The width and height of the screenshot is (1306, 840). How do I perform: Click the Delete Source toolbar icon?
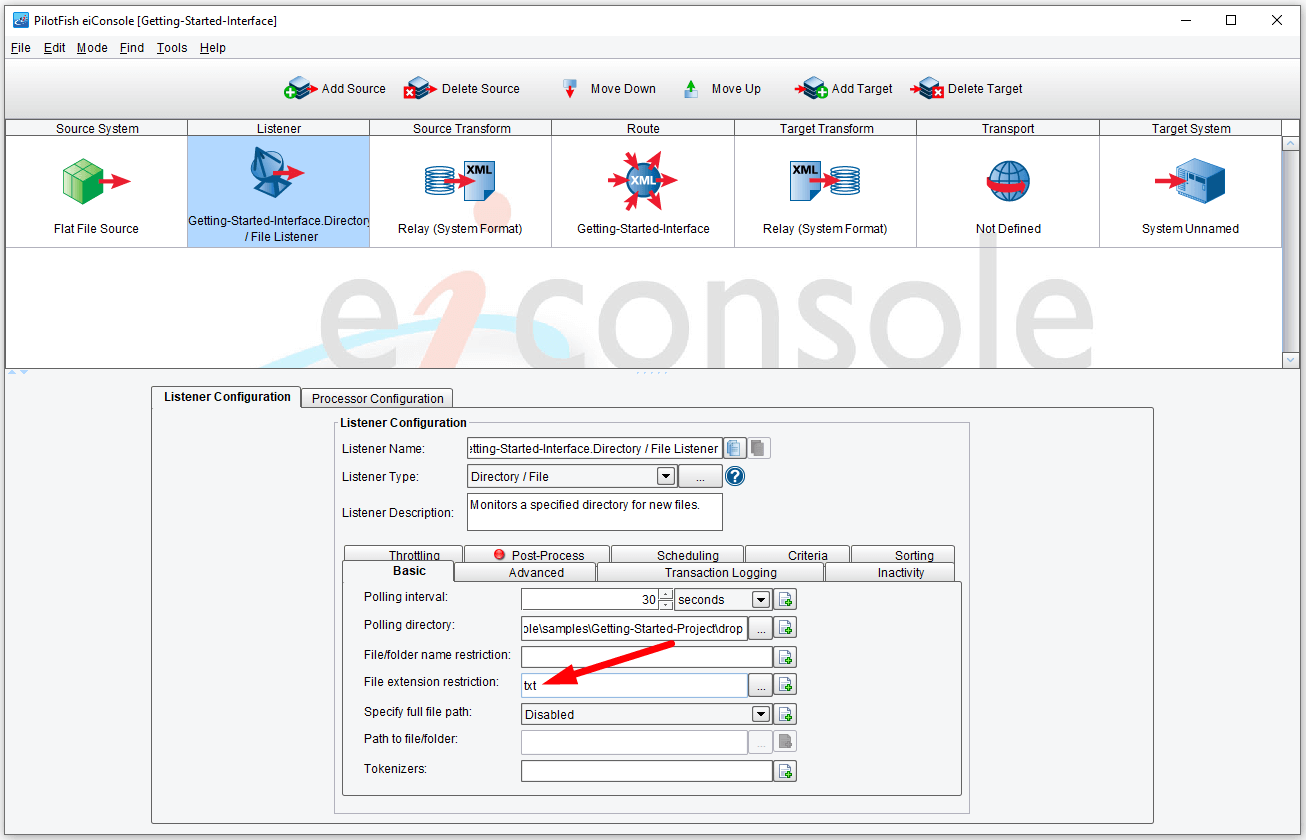(x=420, y=89)
